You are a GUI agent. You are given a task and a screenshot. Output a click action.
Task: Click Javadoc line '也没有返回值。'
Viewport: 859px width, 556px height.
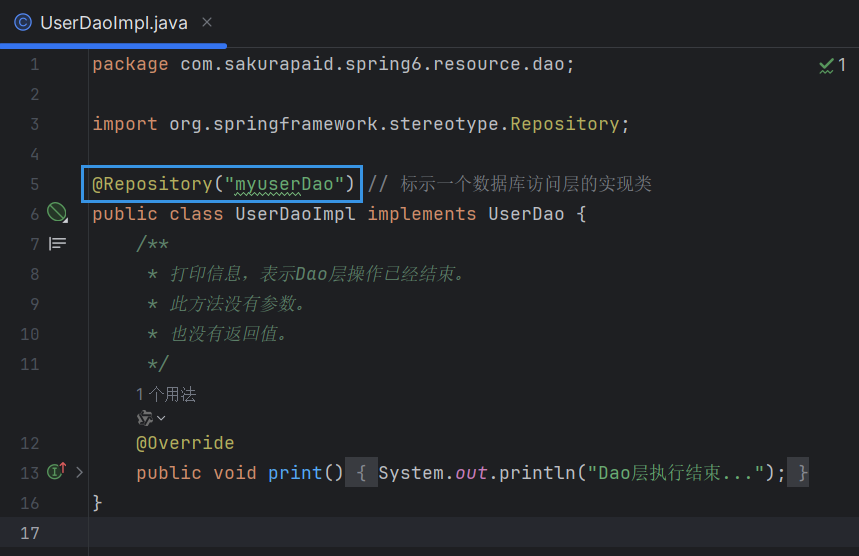[x=229, y=334]
